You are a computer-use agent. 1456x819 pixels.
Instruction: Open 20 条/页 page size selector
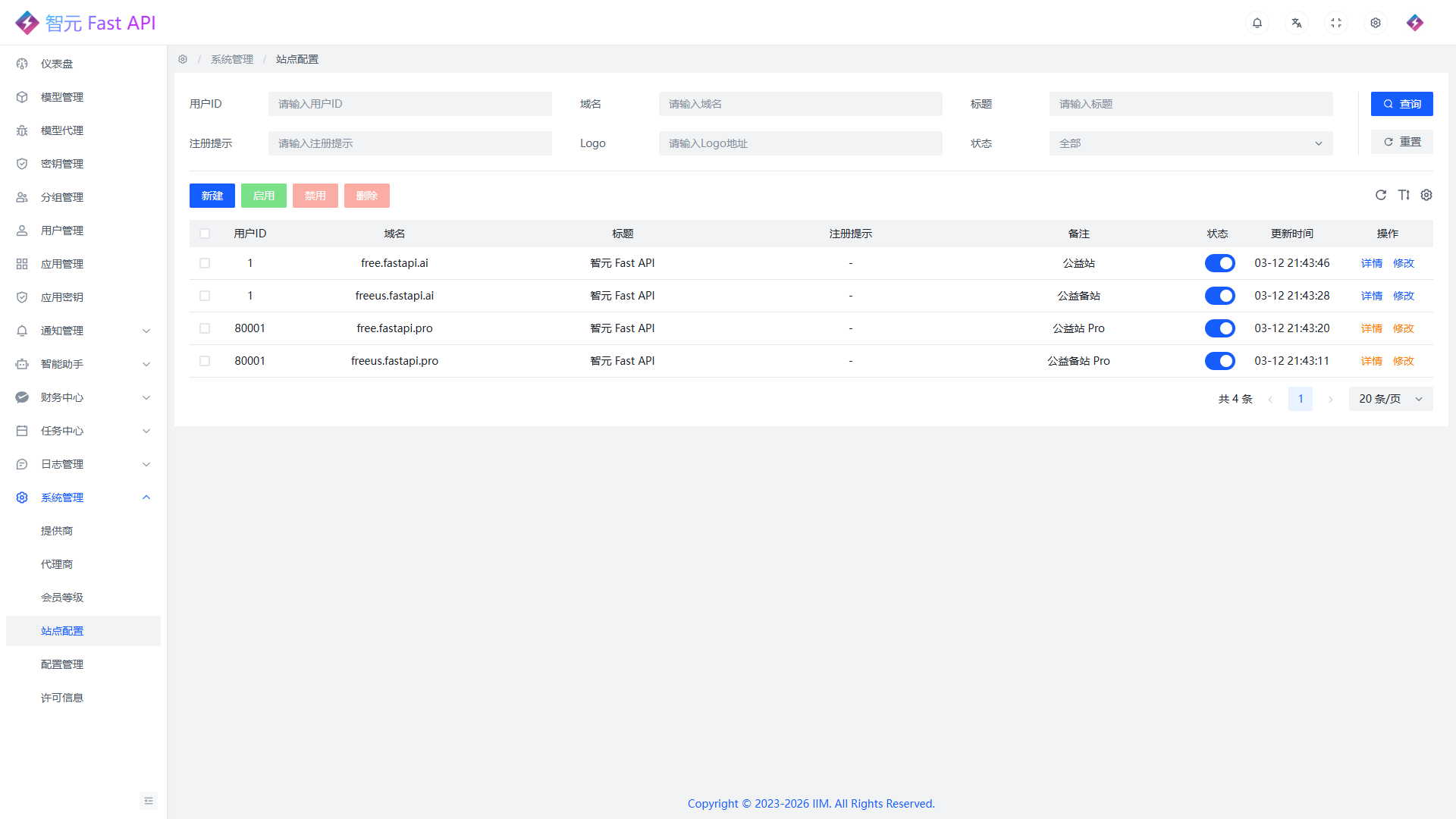tap(1390, 399)
